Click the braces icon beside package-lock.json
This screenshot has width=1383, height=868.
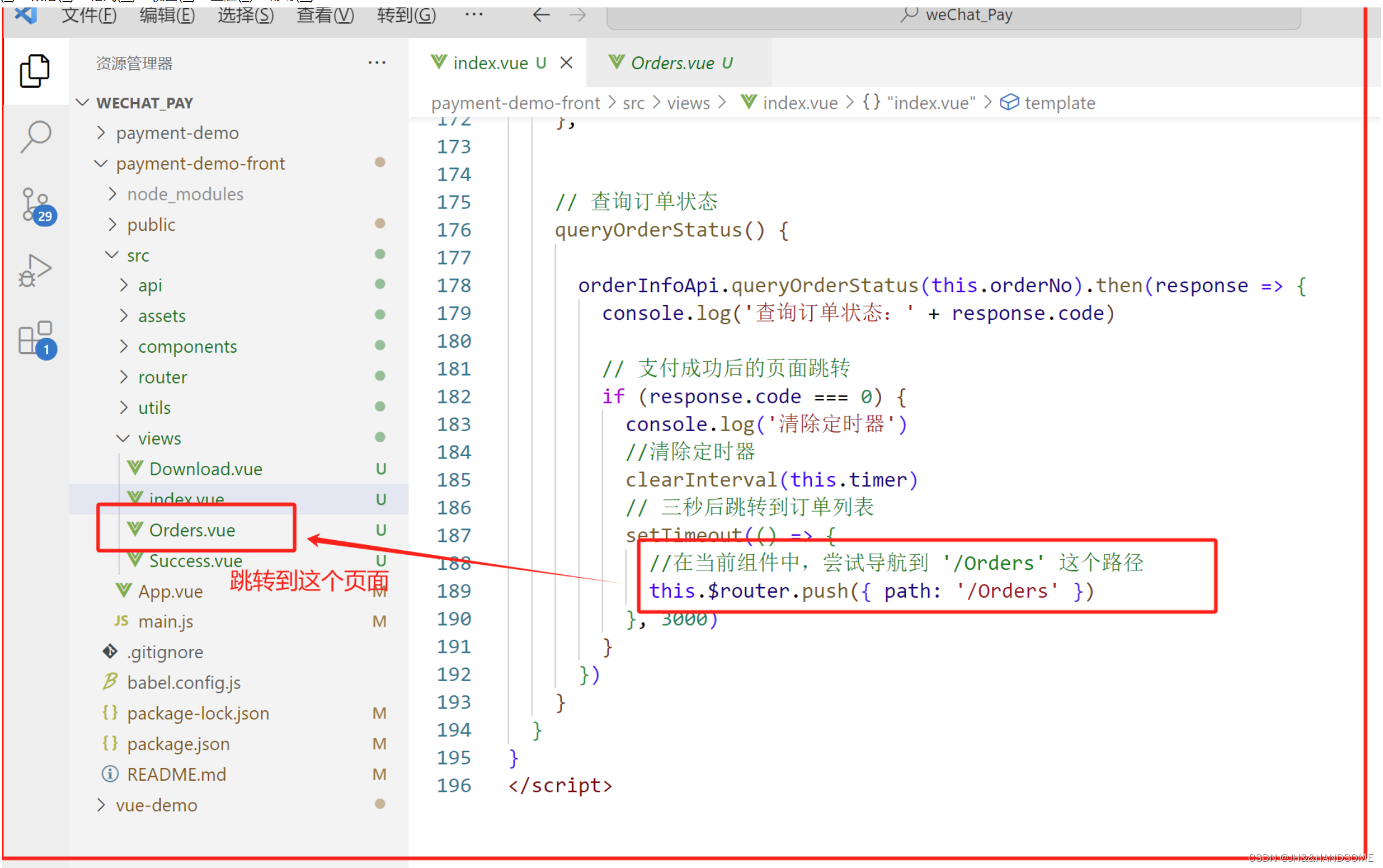[x=110, y=713]
